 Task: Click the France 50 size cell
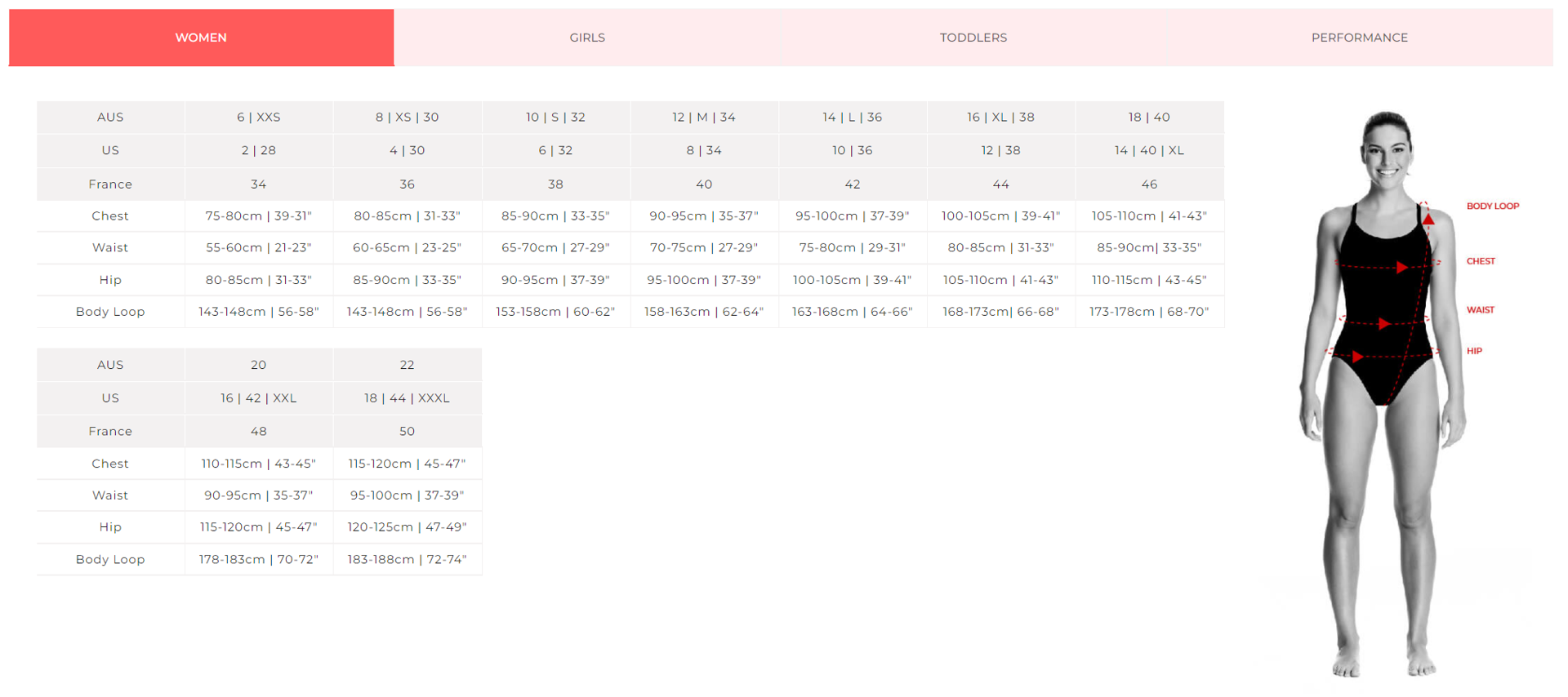pos(407,432)
